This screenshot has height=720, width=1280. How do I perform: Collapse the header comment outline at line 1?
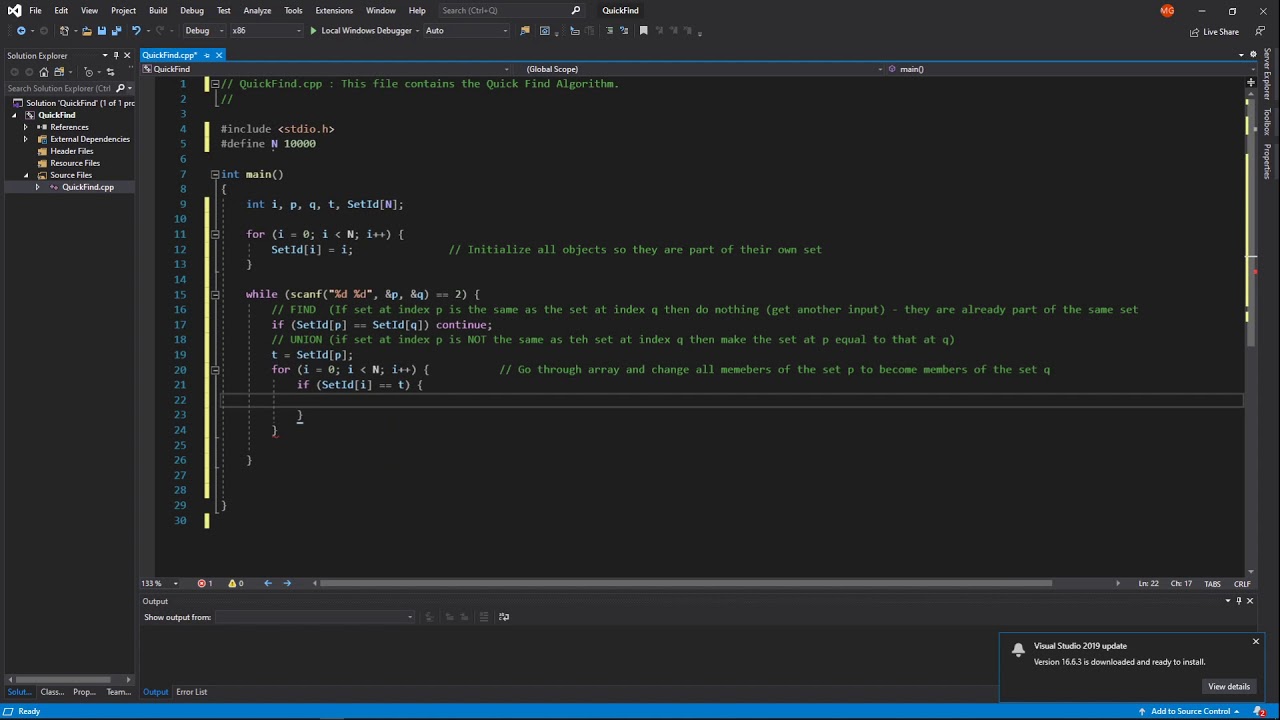215,84
